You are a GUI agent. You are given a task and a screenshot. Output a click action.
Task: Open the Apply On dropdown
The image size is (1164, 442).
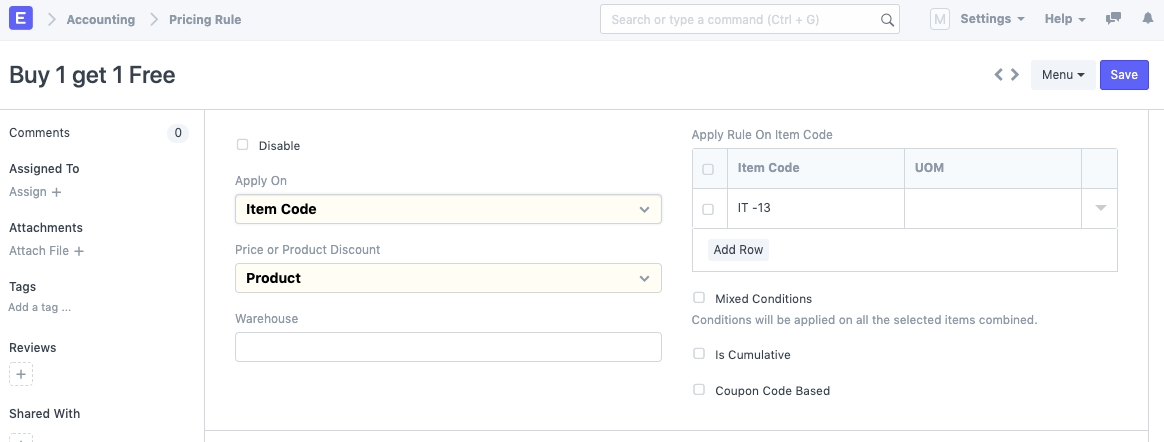coord(448,209)
